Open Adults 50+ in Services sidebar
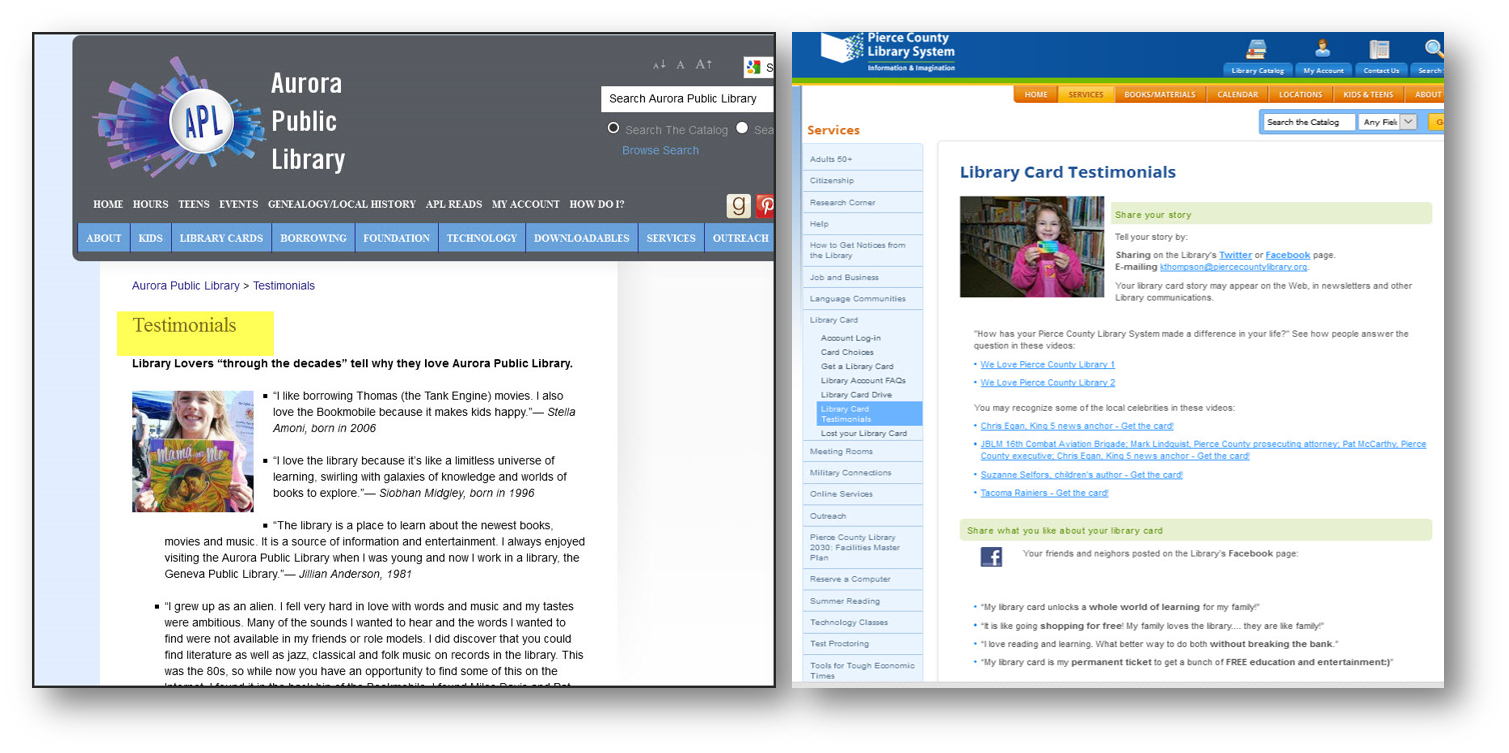The width and height of the screenshot is (1509, 753). (863, 159)
